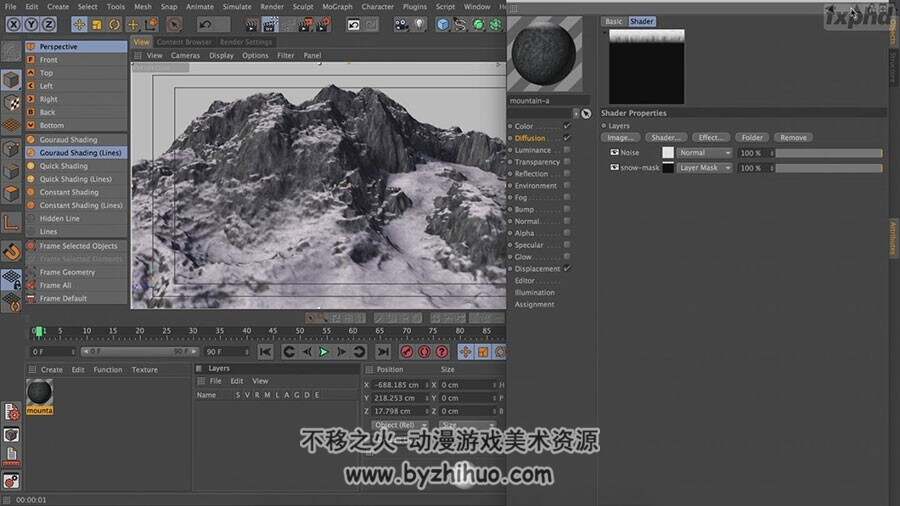Toggle the Y axis lock

tap(32, 24)
